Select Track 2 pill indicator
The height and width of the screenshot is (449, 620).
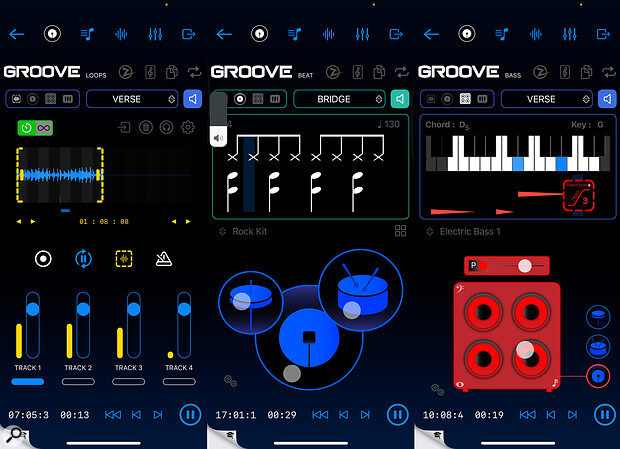pos(78,382)
